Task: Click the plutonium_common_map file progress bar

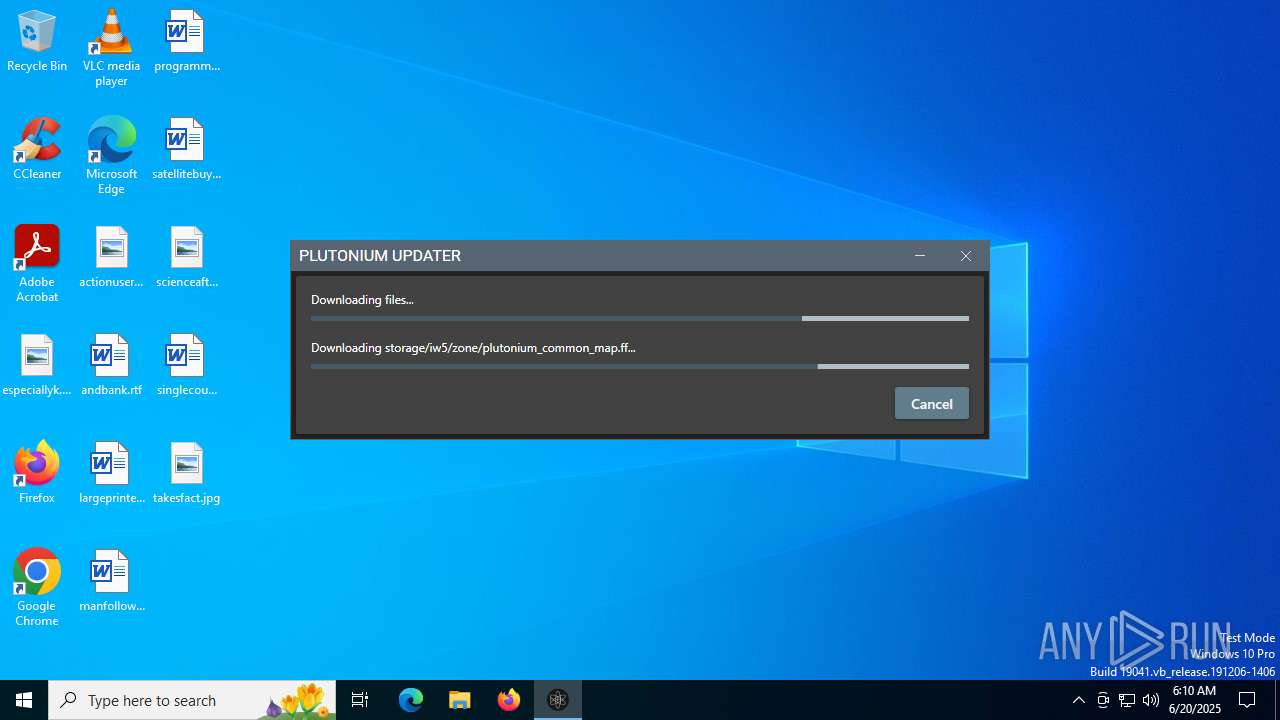Action: (640, 367)
